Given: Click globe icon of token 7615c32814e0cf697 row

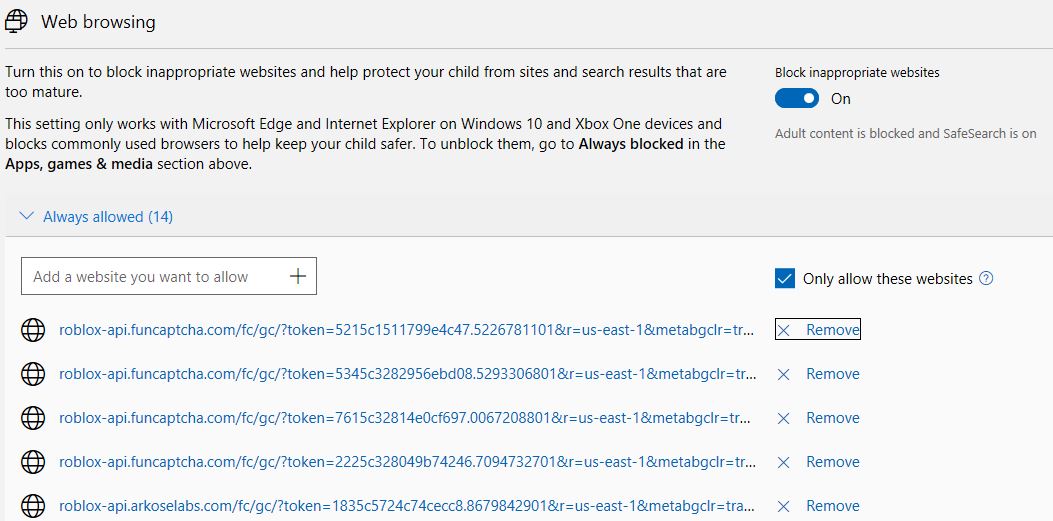Looking at the screenshot, I should (33, 418).
